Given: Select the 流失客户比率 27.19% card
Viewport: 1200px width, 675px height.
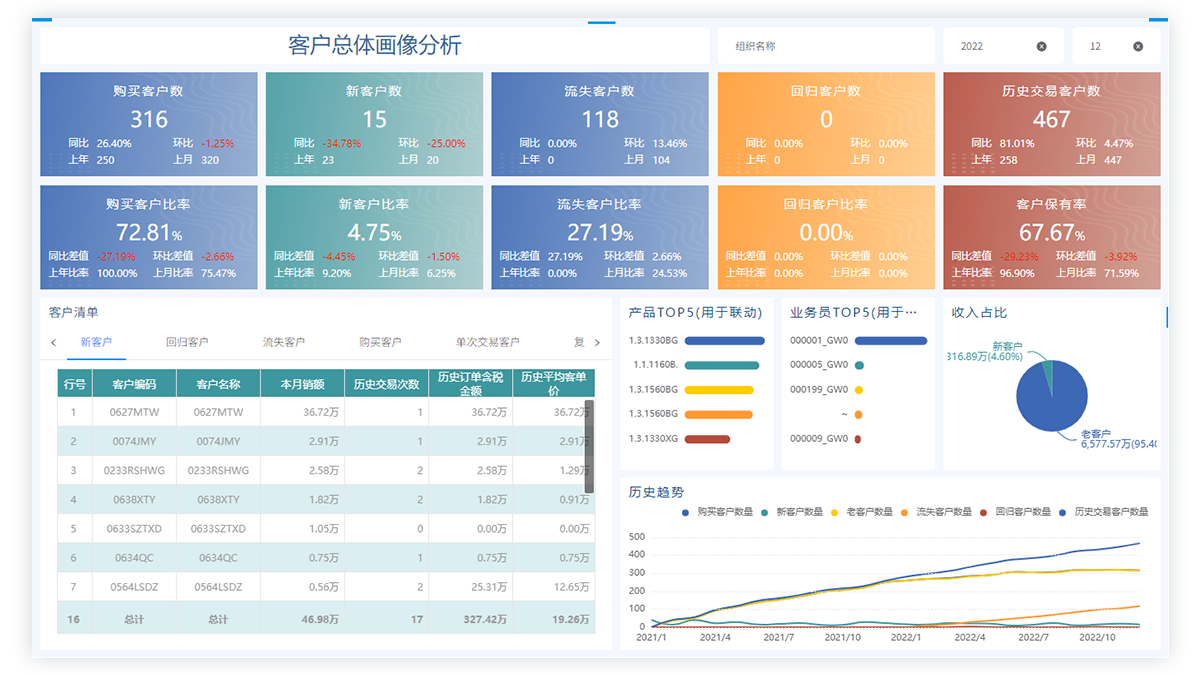Looking at the screenshot, I should pyautogui.click(x=600, y=237).
